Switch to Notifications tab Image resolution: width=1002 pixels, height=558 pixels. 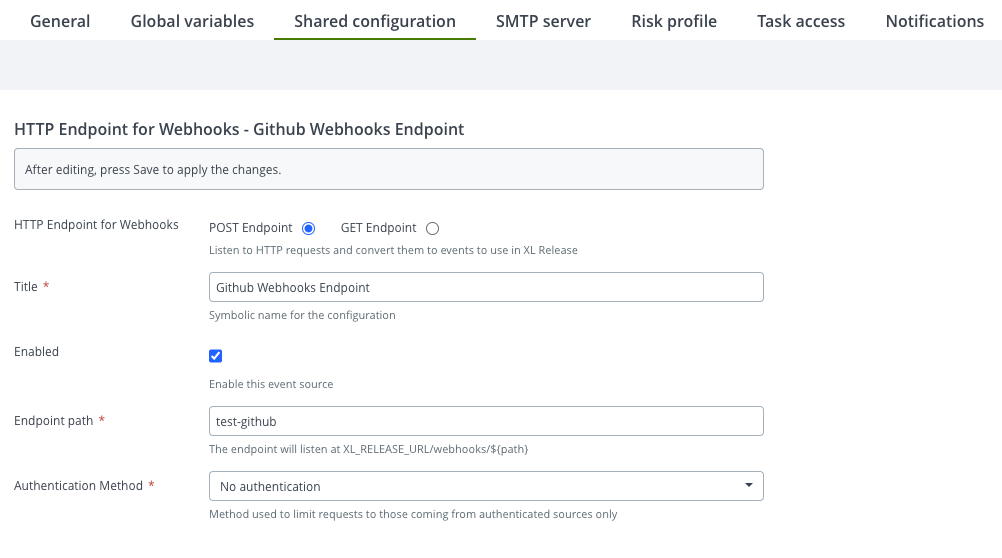click(x=934, y=21)
